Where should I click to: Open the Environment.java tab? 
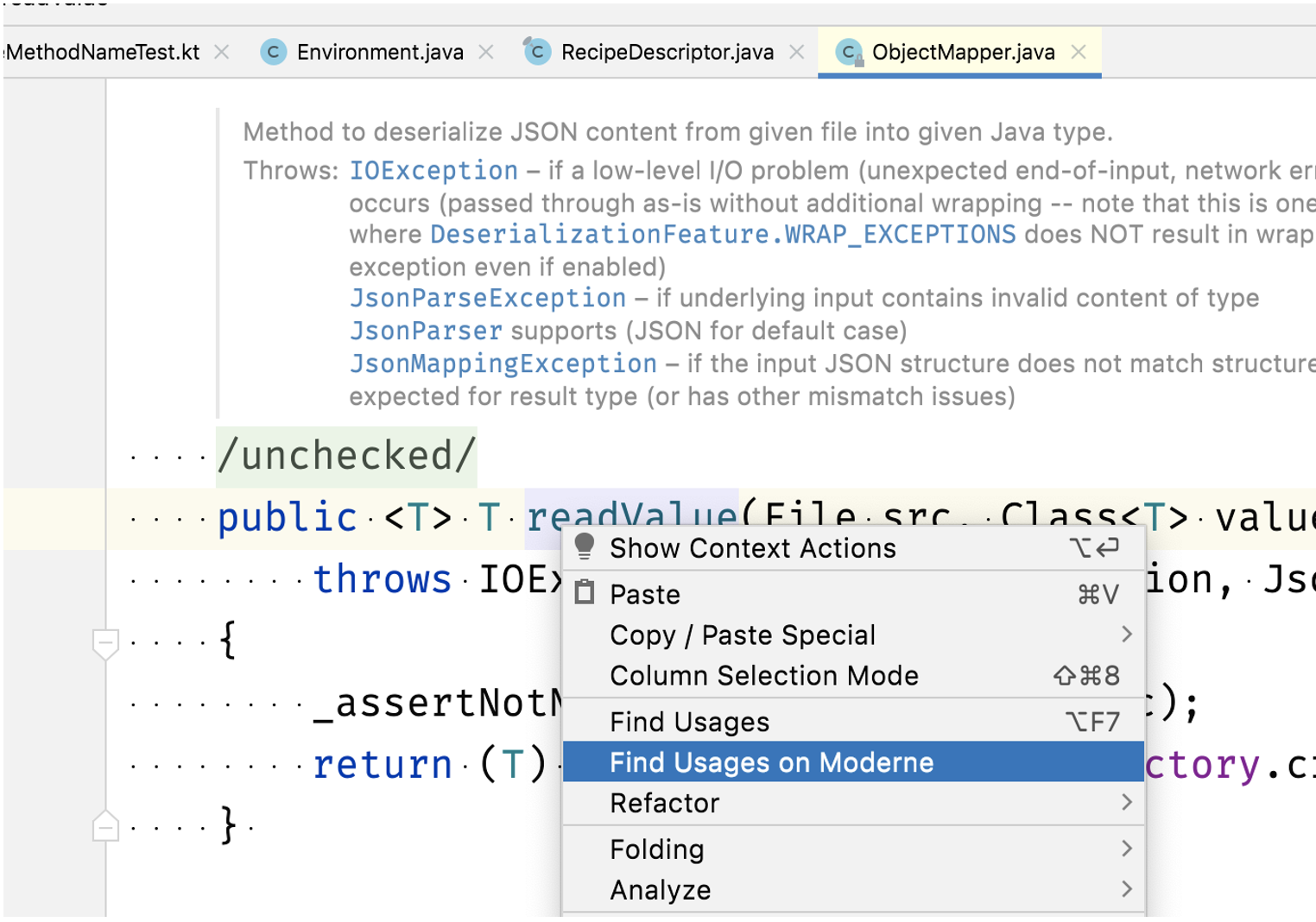(379, 53)
